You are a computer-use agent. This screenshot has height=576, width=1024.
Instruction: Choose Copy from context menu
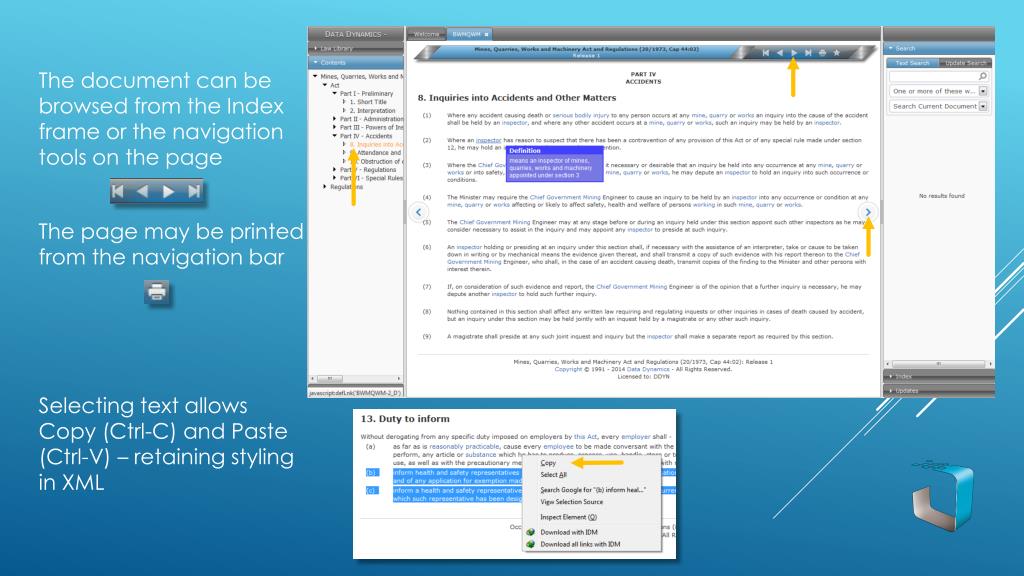[x=549, y=463]
